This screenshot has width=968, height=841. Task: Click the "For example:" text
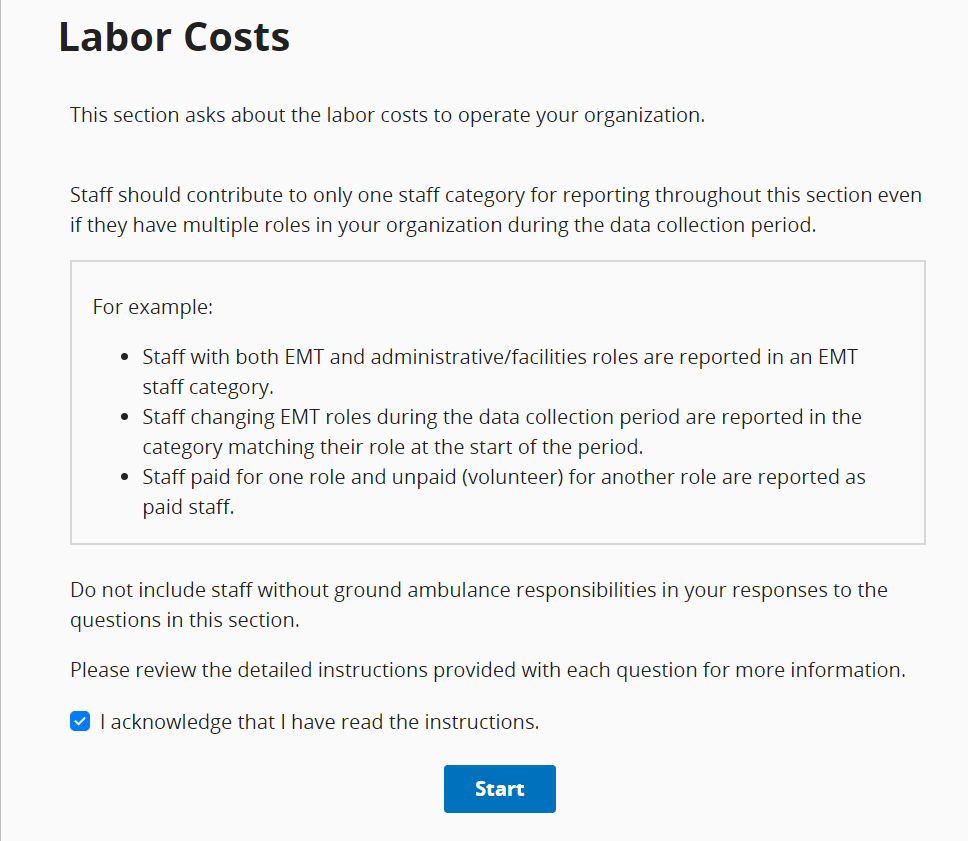pyautogui.click(x=153, y=306)
